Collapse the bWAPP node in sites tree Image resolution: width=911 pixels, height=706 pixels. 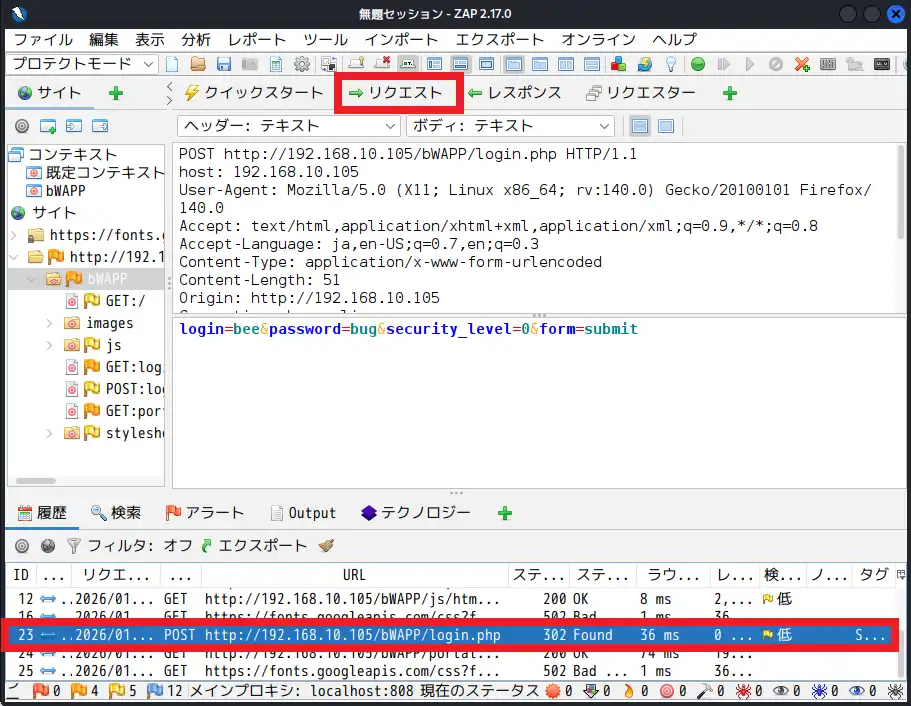tap(30, 279)
